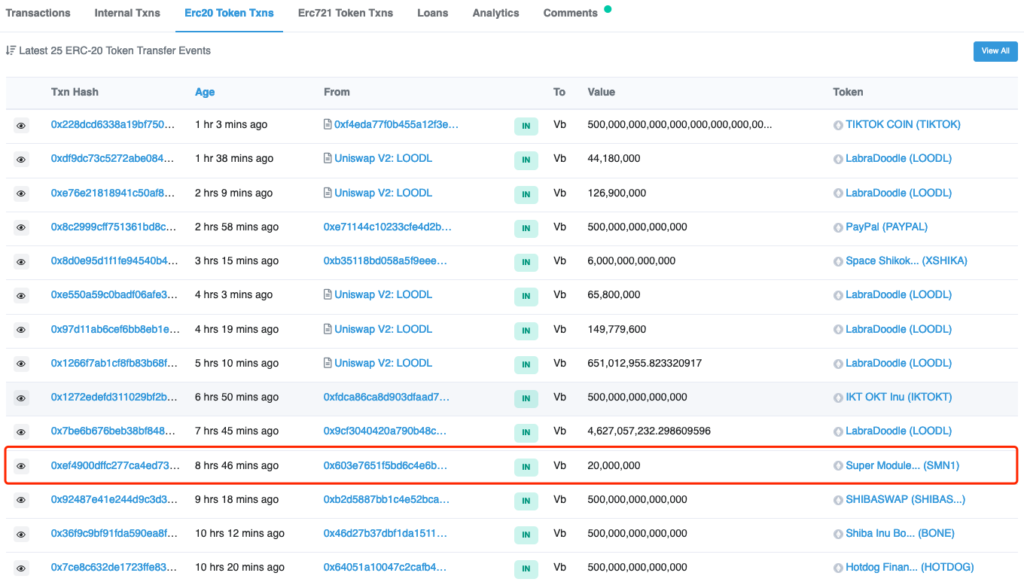Image resolution: width=1024 pixels, height=585 pixels.
Task: Click the sort icon beside Latest 25 ERC-20
Action: tap(10, 50)
